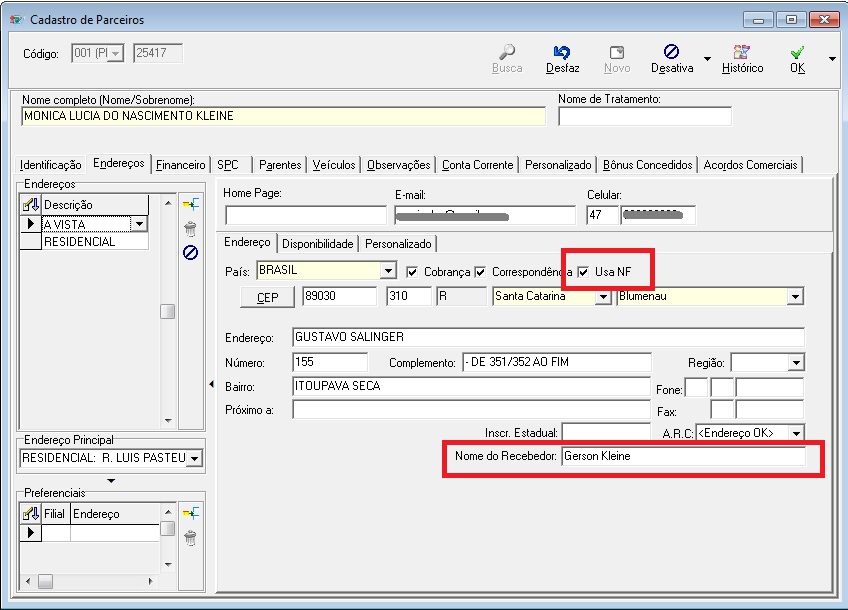Undo changes with the Desfaz icon
The width and height of the screenshot is (848, 610).
tap(562, 52)
